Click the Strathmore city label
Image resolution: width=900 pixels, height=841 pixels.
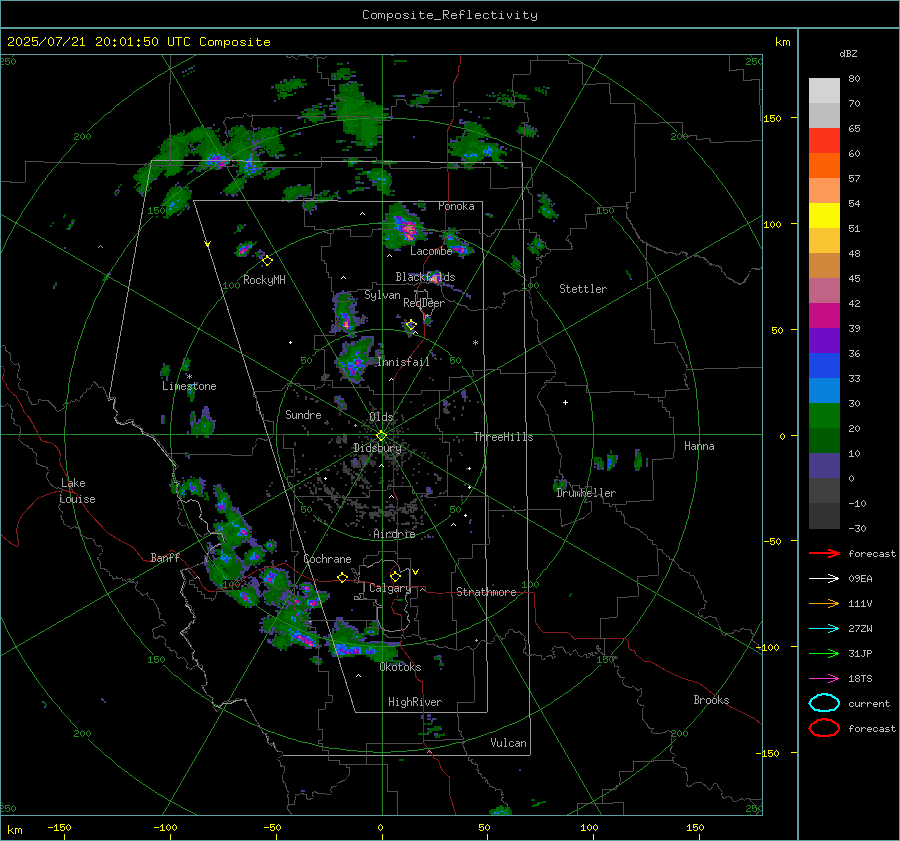(486, 592)
